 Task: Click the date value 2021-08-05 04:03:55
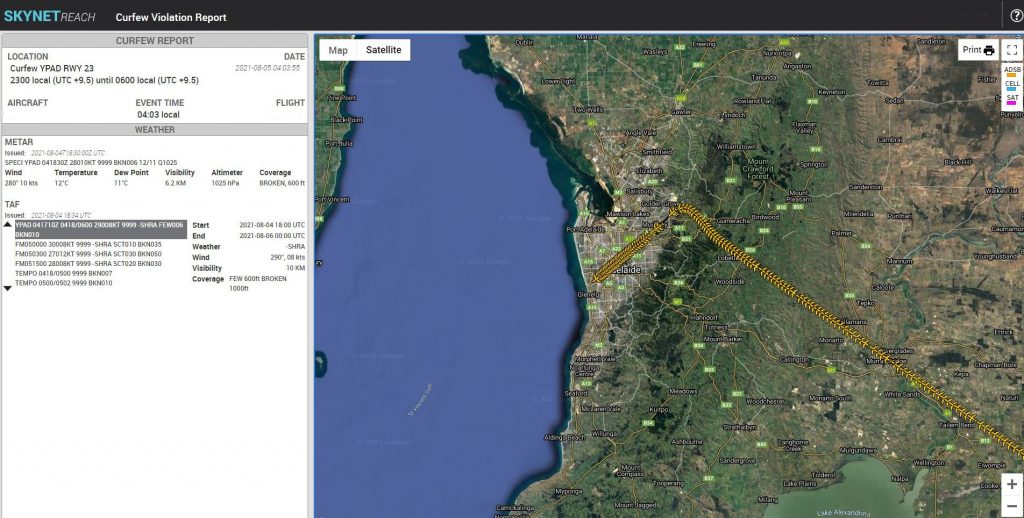point(267,68)
